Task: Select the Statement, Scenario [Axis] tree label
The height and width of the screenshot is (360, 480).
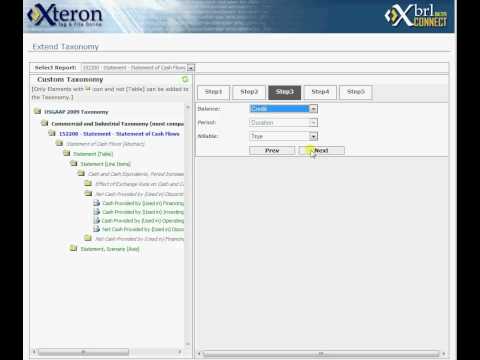Action: [110, 249]
